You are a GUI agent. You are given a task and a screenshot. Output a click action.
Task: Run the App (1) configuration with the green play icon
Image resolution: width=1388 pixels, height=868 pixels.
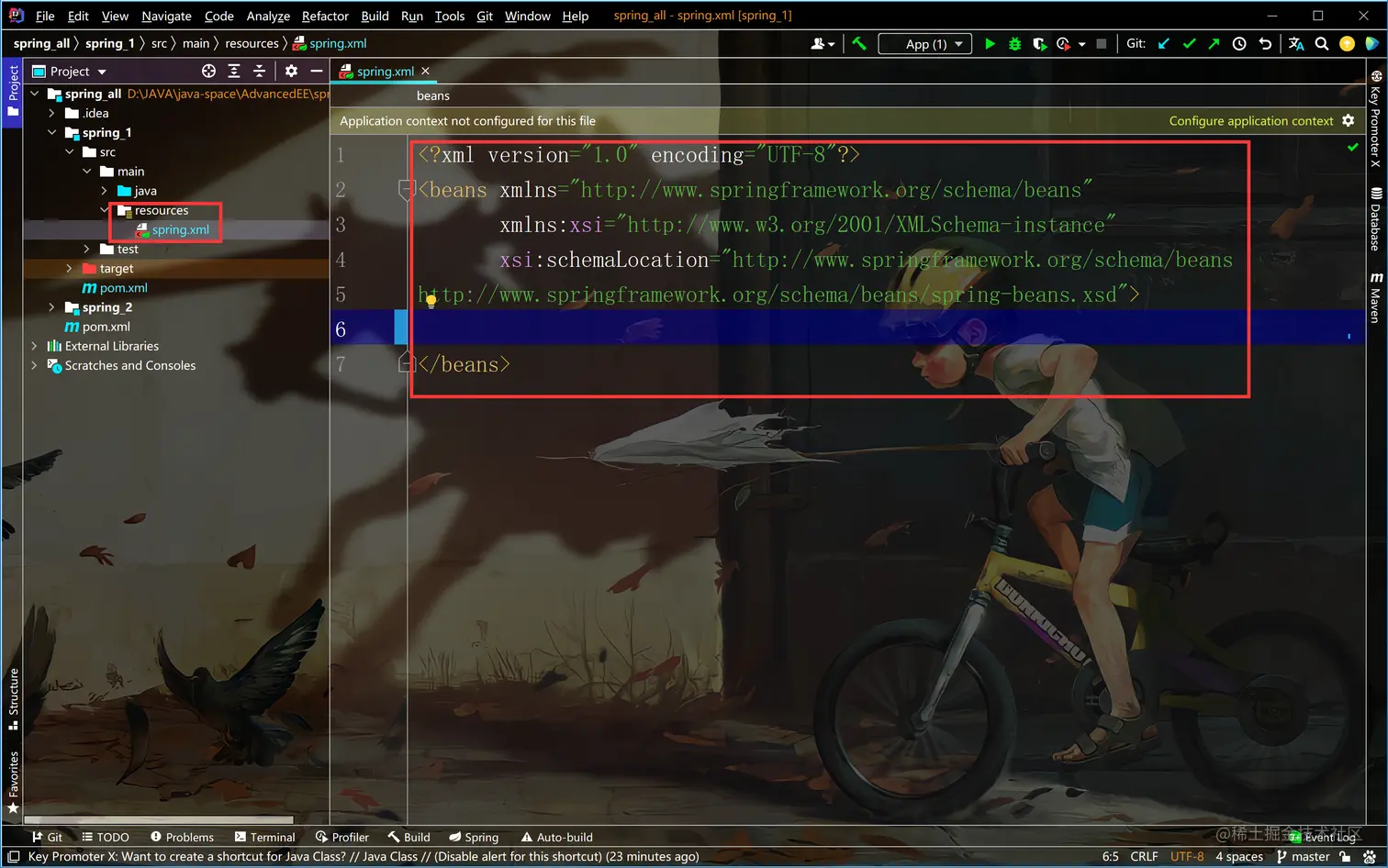(990, 43)
